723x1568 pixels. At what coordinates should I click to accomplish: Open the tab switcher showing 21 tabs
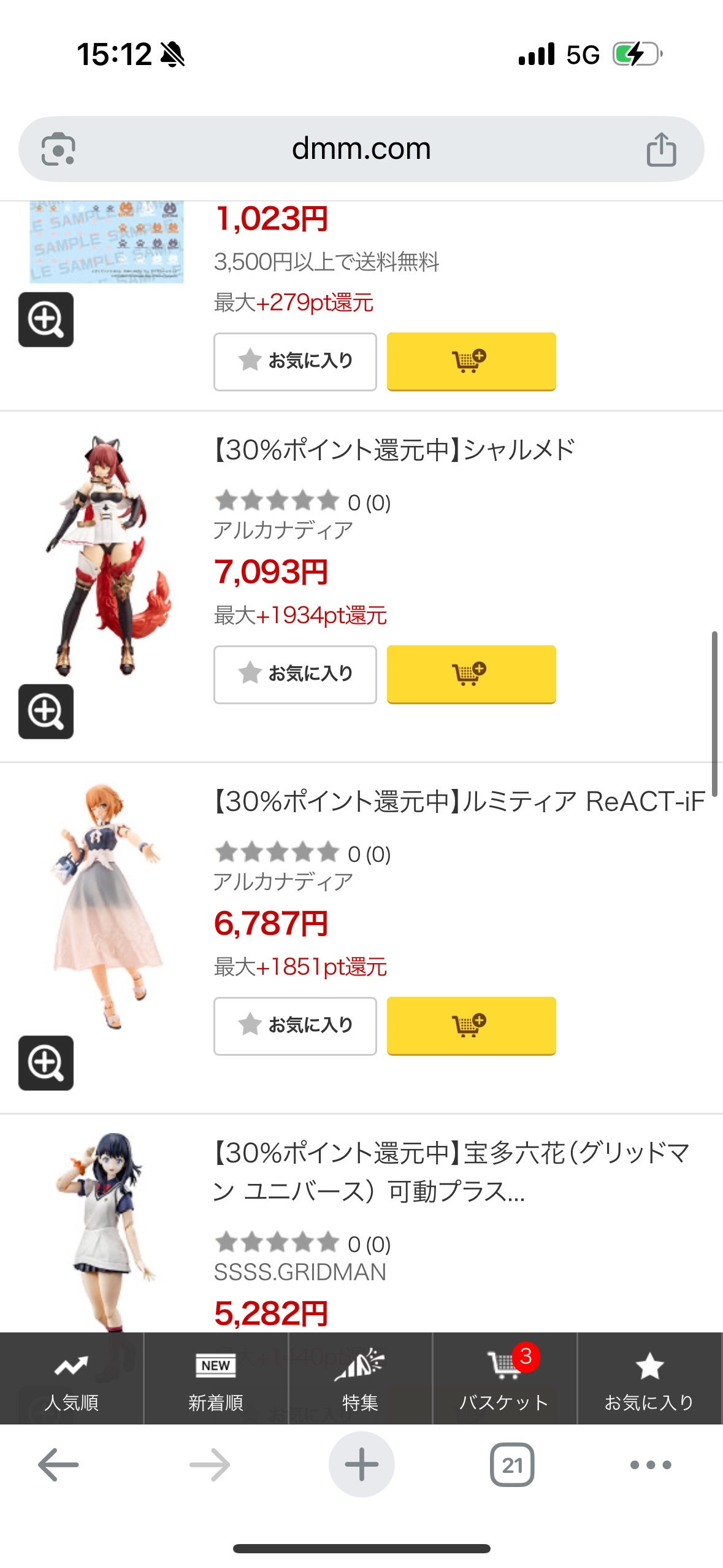pos(512,1465)
